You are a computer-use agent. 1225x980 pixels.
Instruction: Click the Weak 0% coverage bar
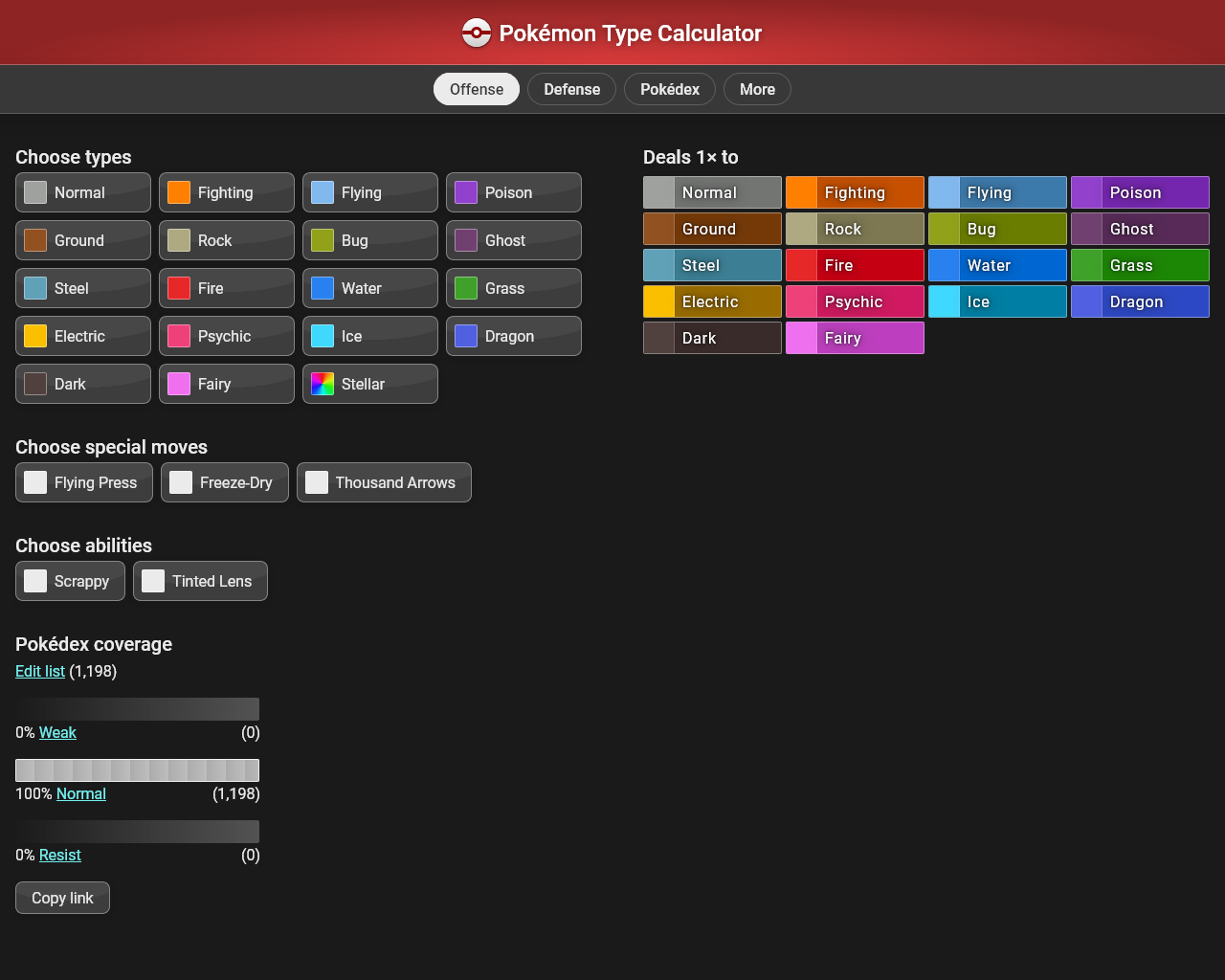click(x=137, y=709)
